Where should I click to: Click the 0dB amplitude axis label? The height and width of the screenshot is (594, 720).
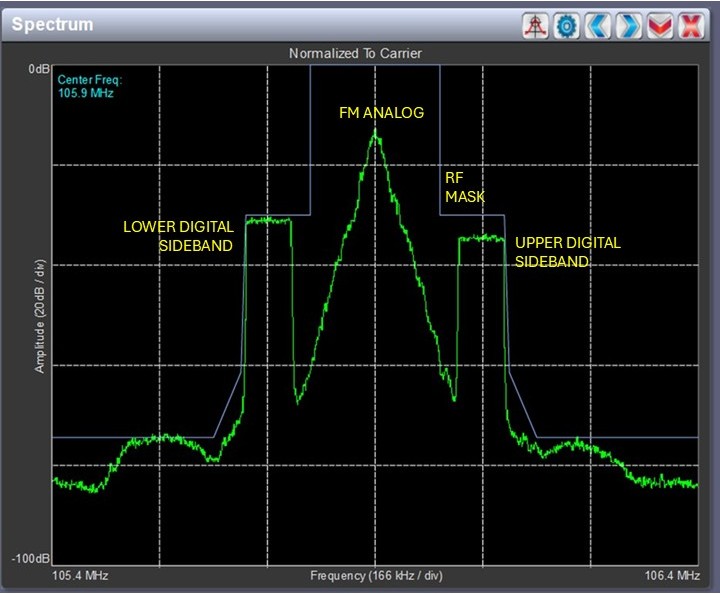click(39, 71)
